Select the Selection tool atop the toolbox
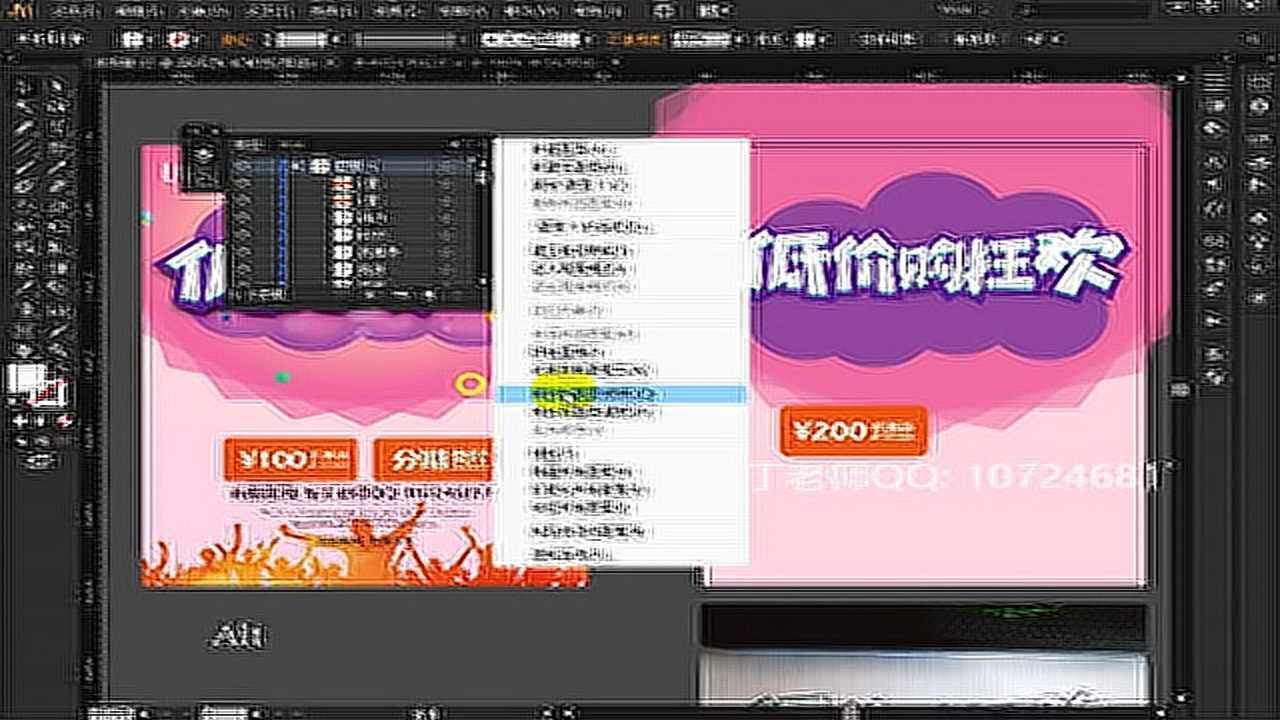The height and width of the screenshot is (720, 1280). coord(24,87)
